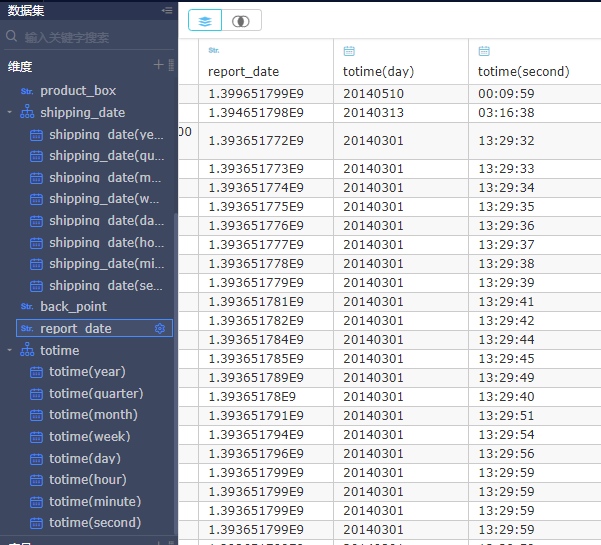Select shipping_date(ye...) field
The width and height of the screenshot is (601, 545).
pos(107,135)
